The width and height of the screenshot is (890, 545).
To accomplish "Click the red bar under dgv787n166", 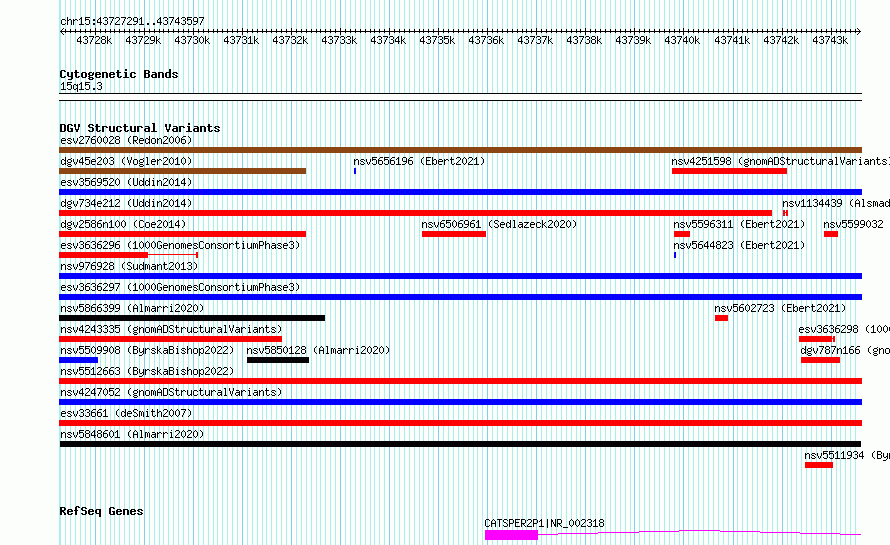I will click(x=820, y=360).
